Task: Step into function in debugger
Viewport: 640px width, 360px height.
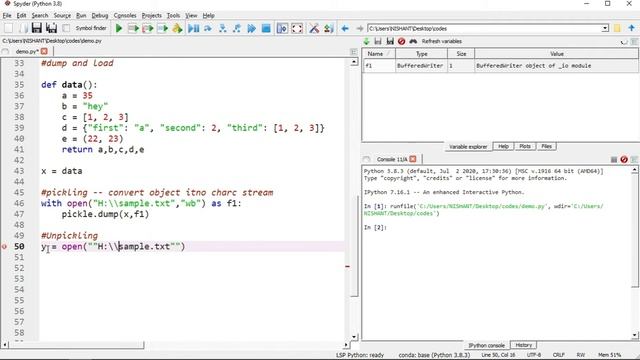Action: coord(222,28)
